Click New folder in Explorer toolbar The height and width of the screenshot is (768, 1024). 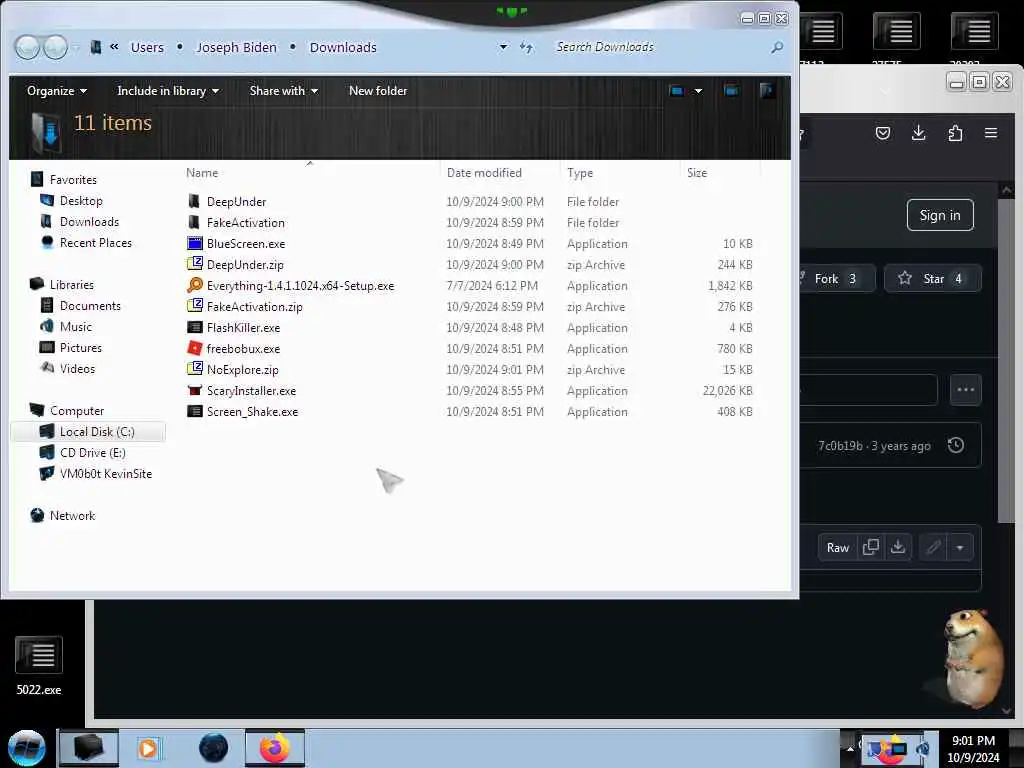pos(378,91)
